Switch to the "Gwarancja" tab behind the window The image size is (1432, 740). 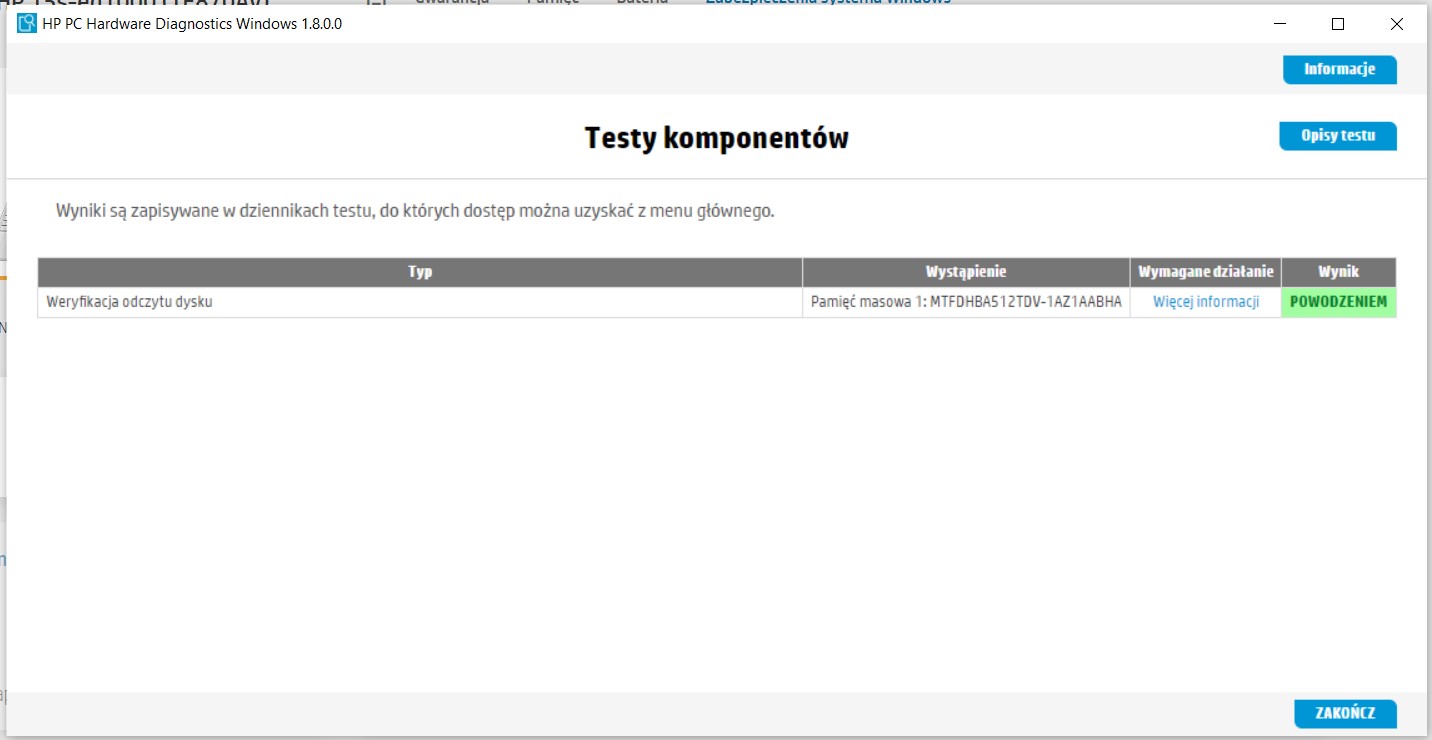click(453, 3)
